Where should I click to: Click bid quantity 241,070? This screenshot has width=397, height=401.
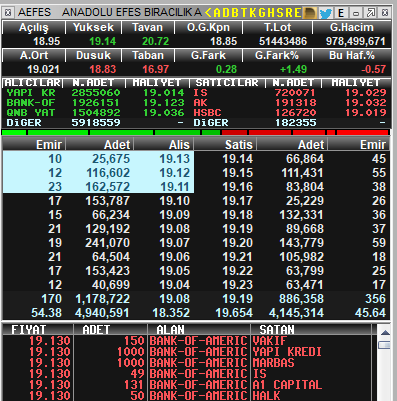point(107,243)
